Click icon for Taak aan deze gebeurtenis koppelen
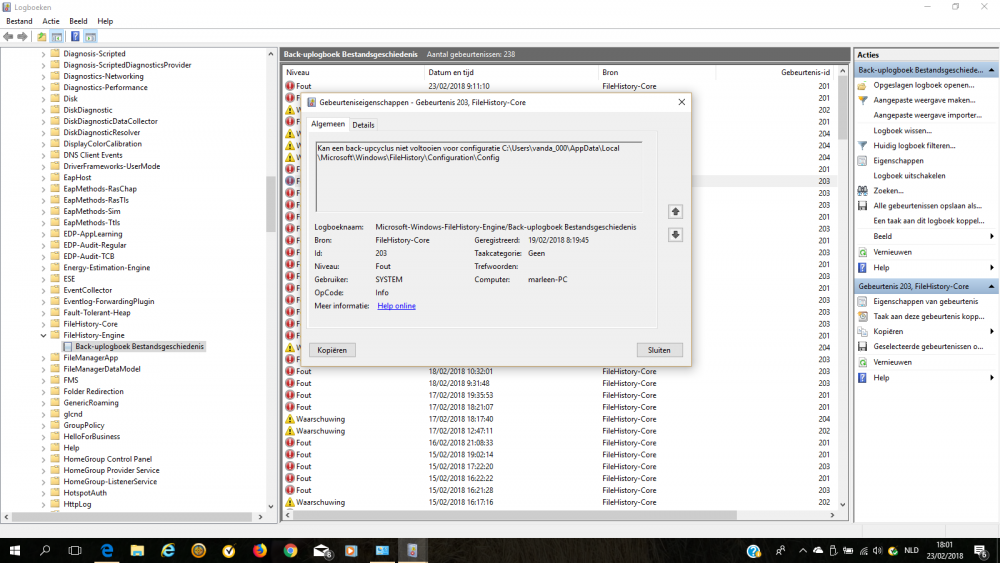The width and height of the screenshot is (1000, 563). pyautogui.click(x=862, y=316)
